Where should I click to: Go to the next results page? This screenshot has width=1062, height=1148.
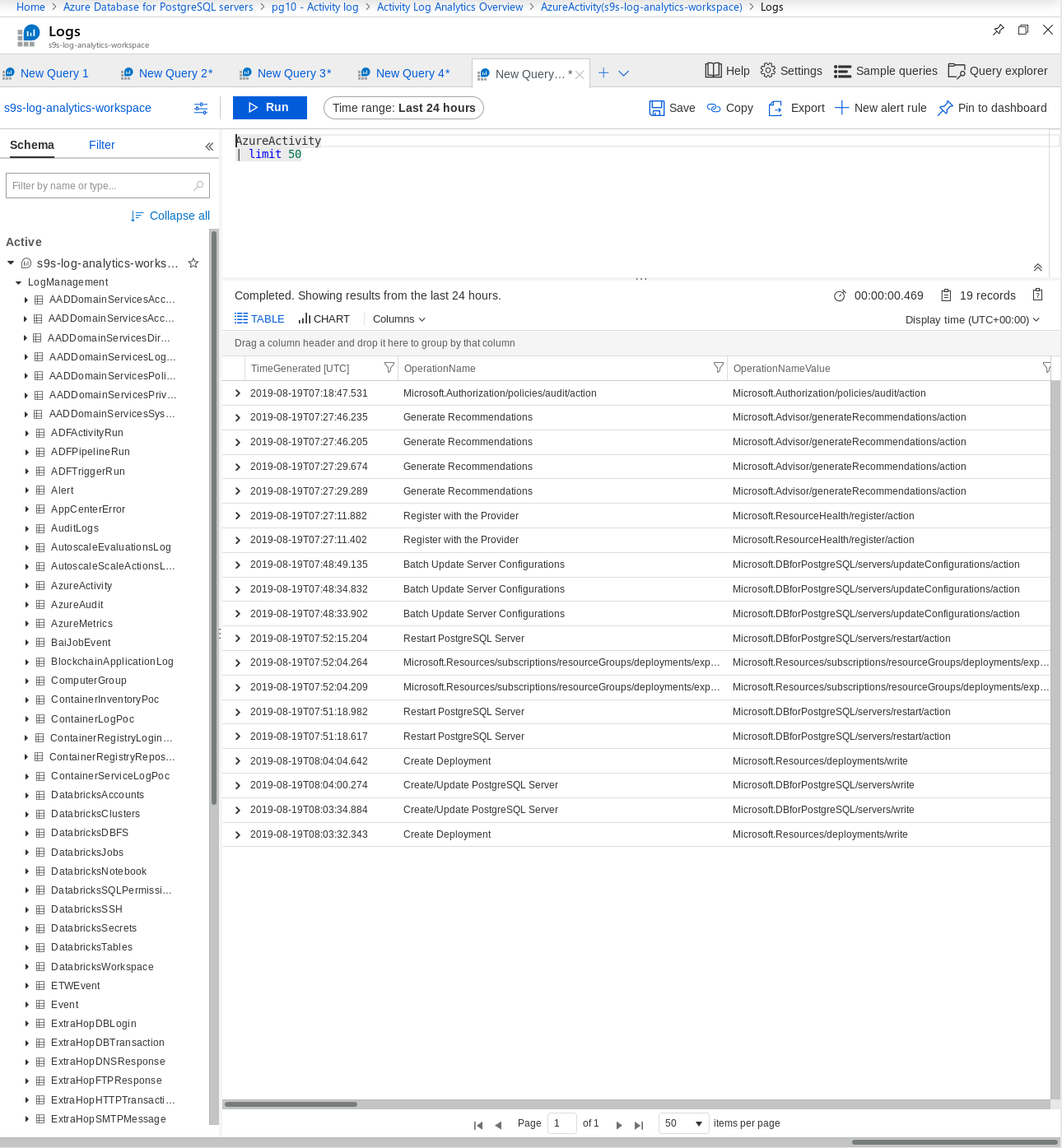(x=619, y=1125)
